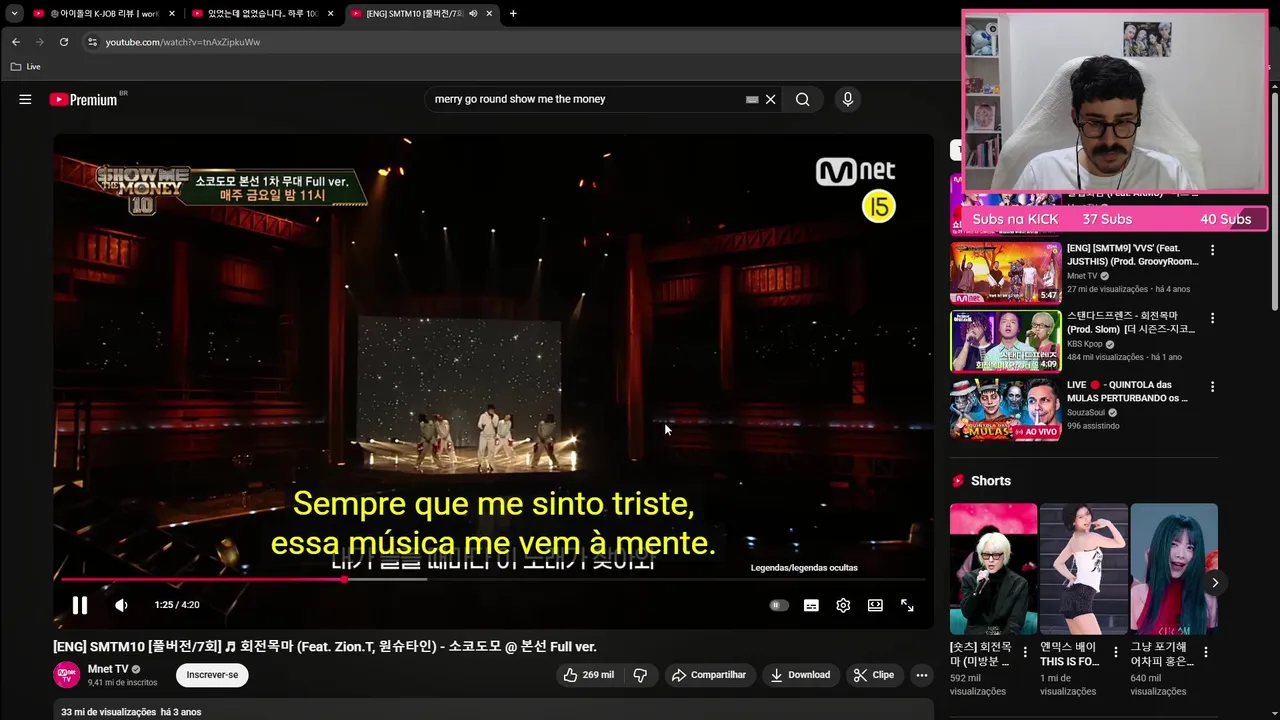The image size is (1280, 720).
Task: Open video settings gear
Action: [x=843, y=605]
